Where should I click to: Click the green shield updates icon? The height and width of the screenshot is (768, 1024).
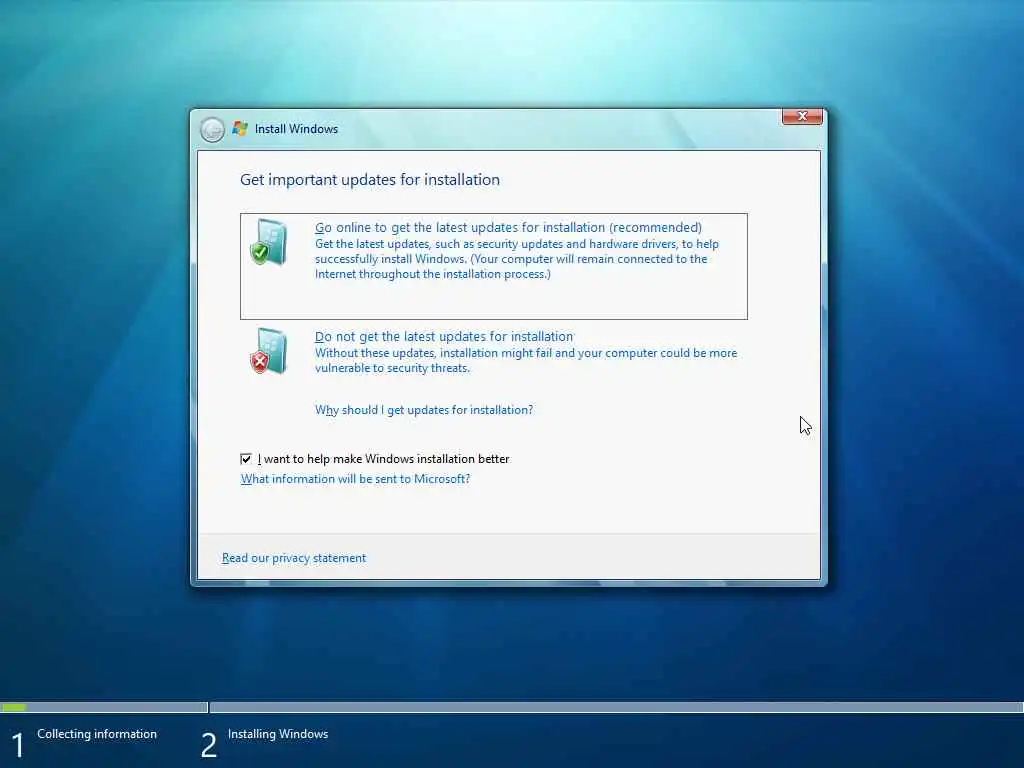[x=269, y=242]
